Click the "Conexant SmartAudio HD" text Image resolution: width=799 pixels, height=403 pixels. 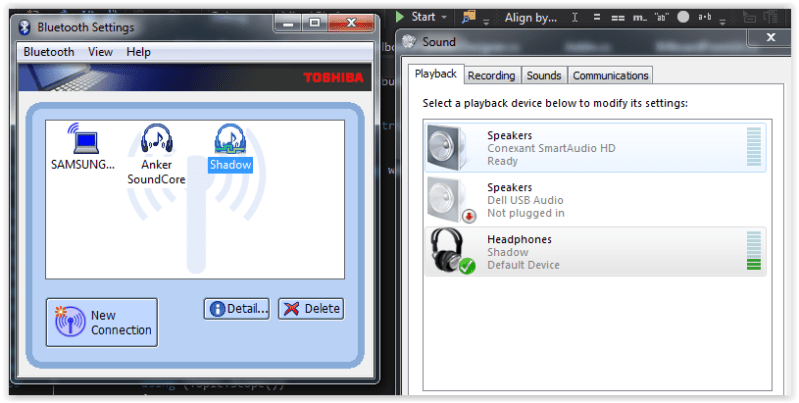pos(551,148)
